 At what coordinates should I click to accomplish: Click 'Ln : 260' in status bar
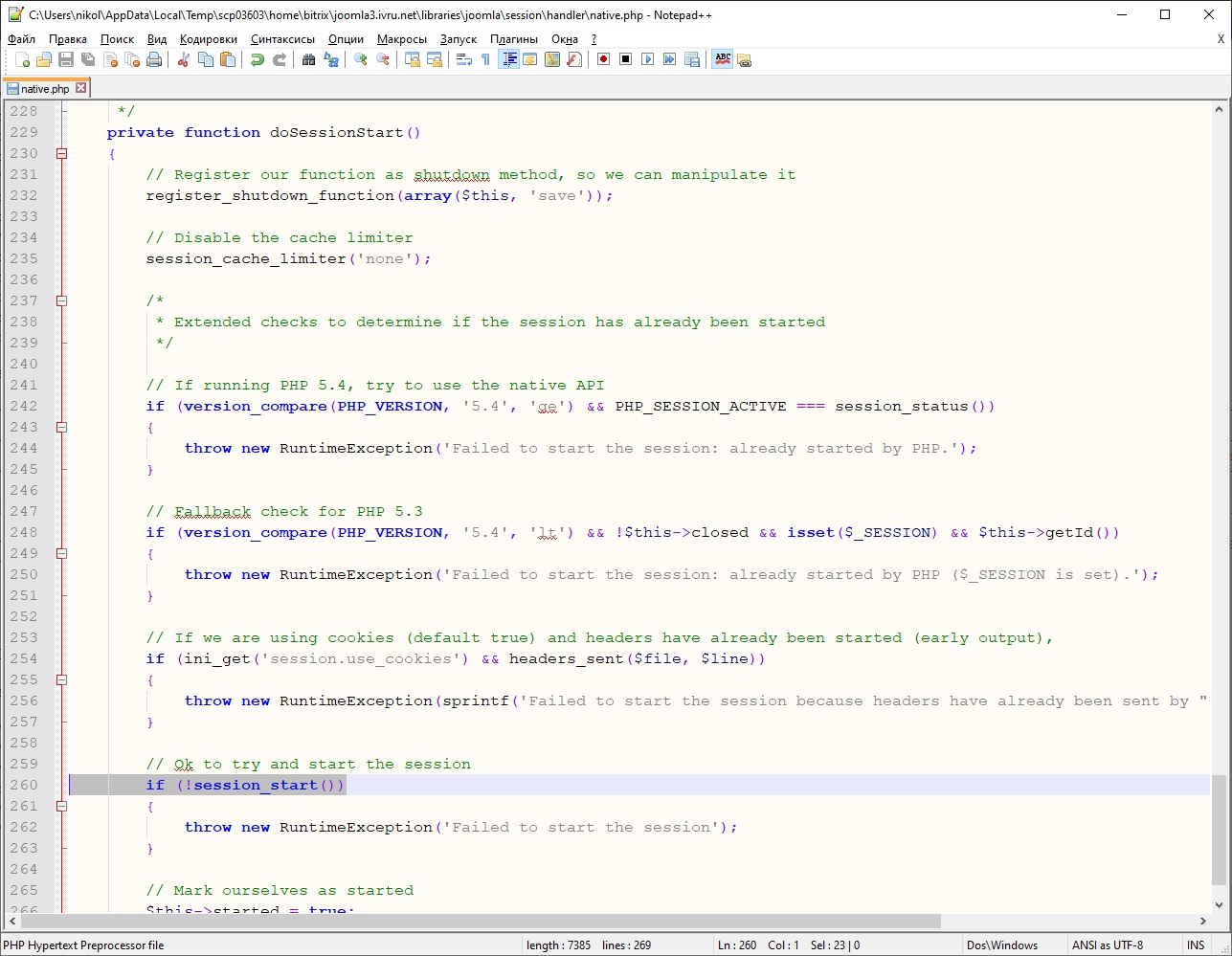(737, 945)
